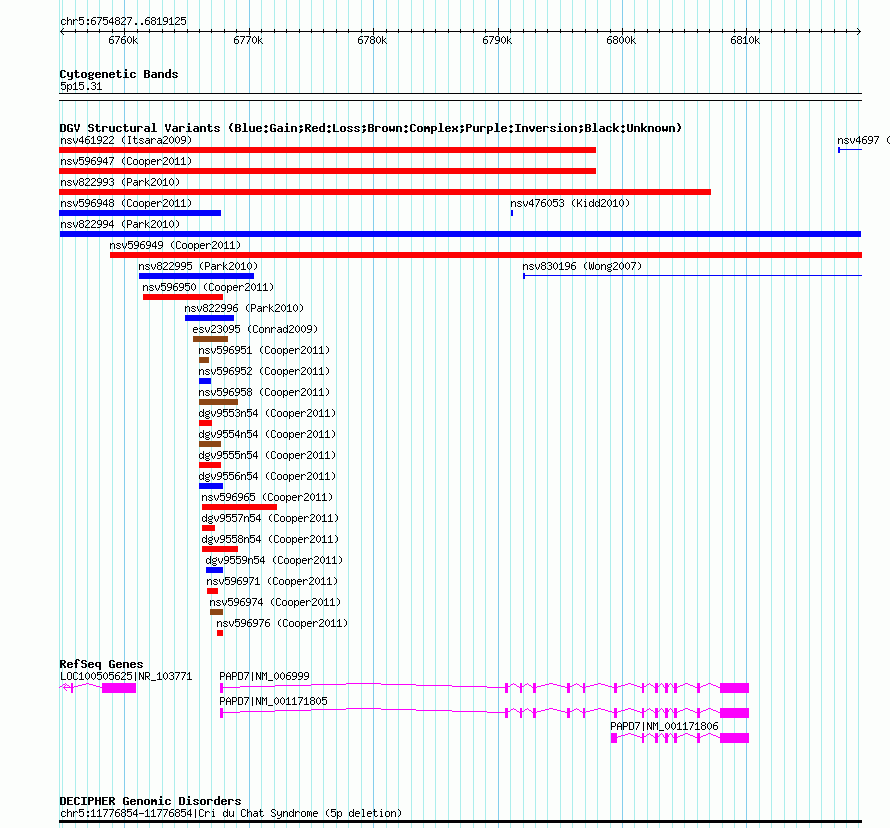890x828 pixels.
Task: Select nsv596952 (Cooper2011) label
Action: pyautogui.click(x=264, y=371)
